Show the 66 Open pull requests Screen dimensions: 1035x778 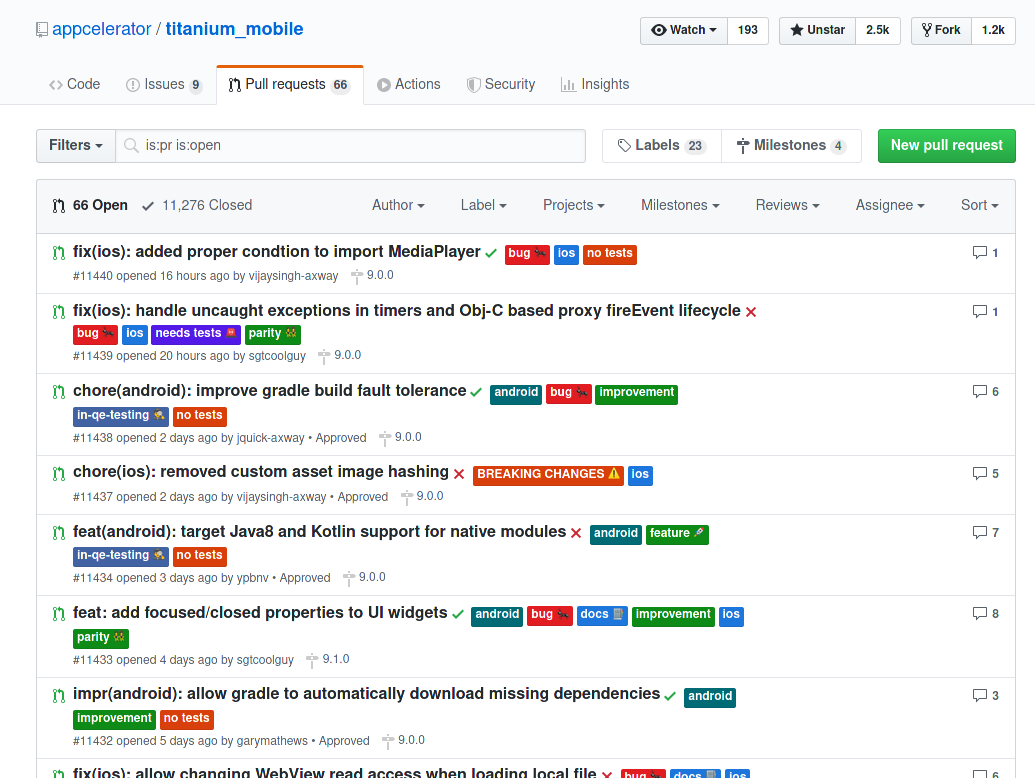[90, 205]
